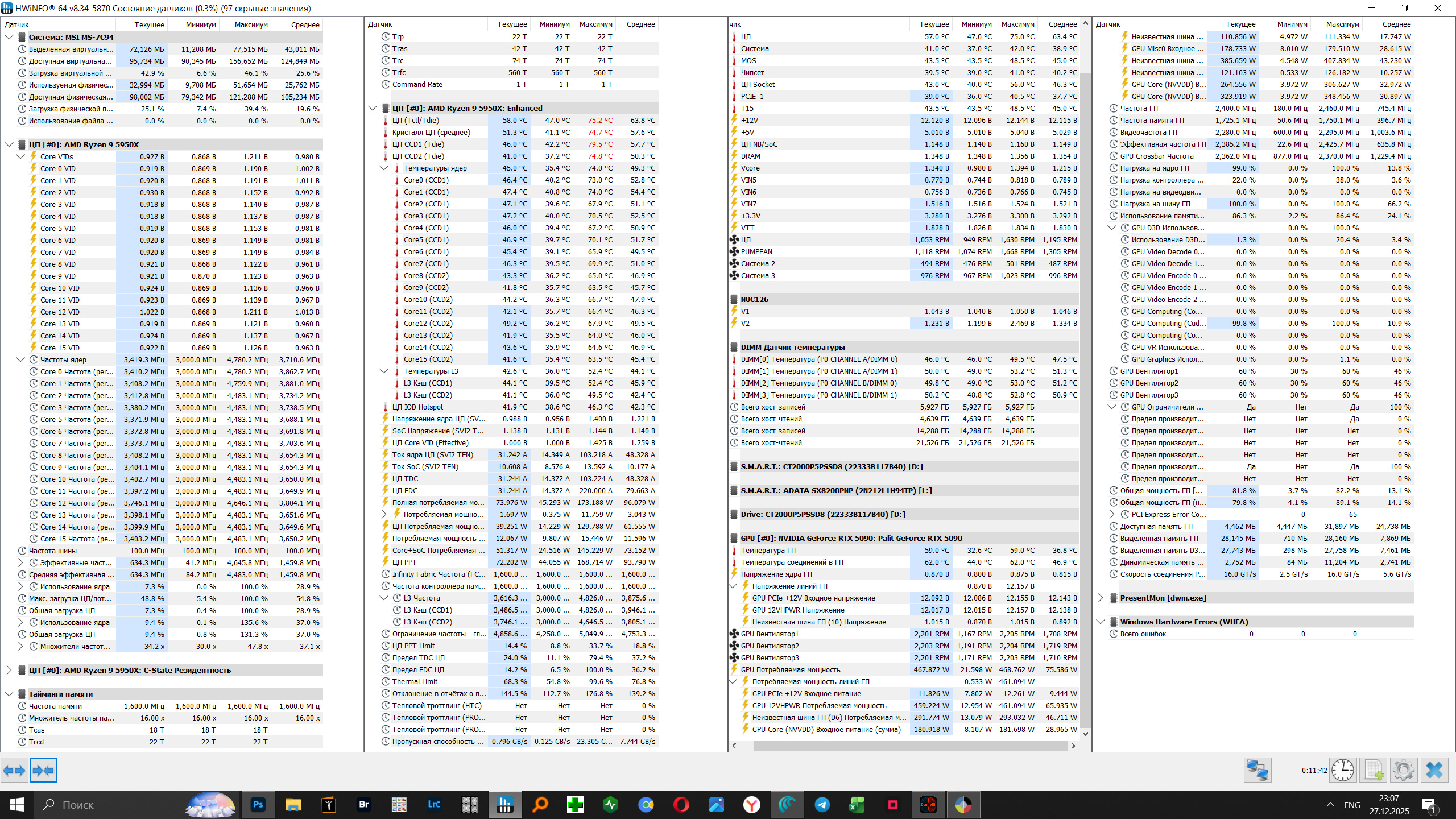Click the Windows Поиск search box
This screenshot has width=1456, height=819.
coord(108,805)
